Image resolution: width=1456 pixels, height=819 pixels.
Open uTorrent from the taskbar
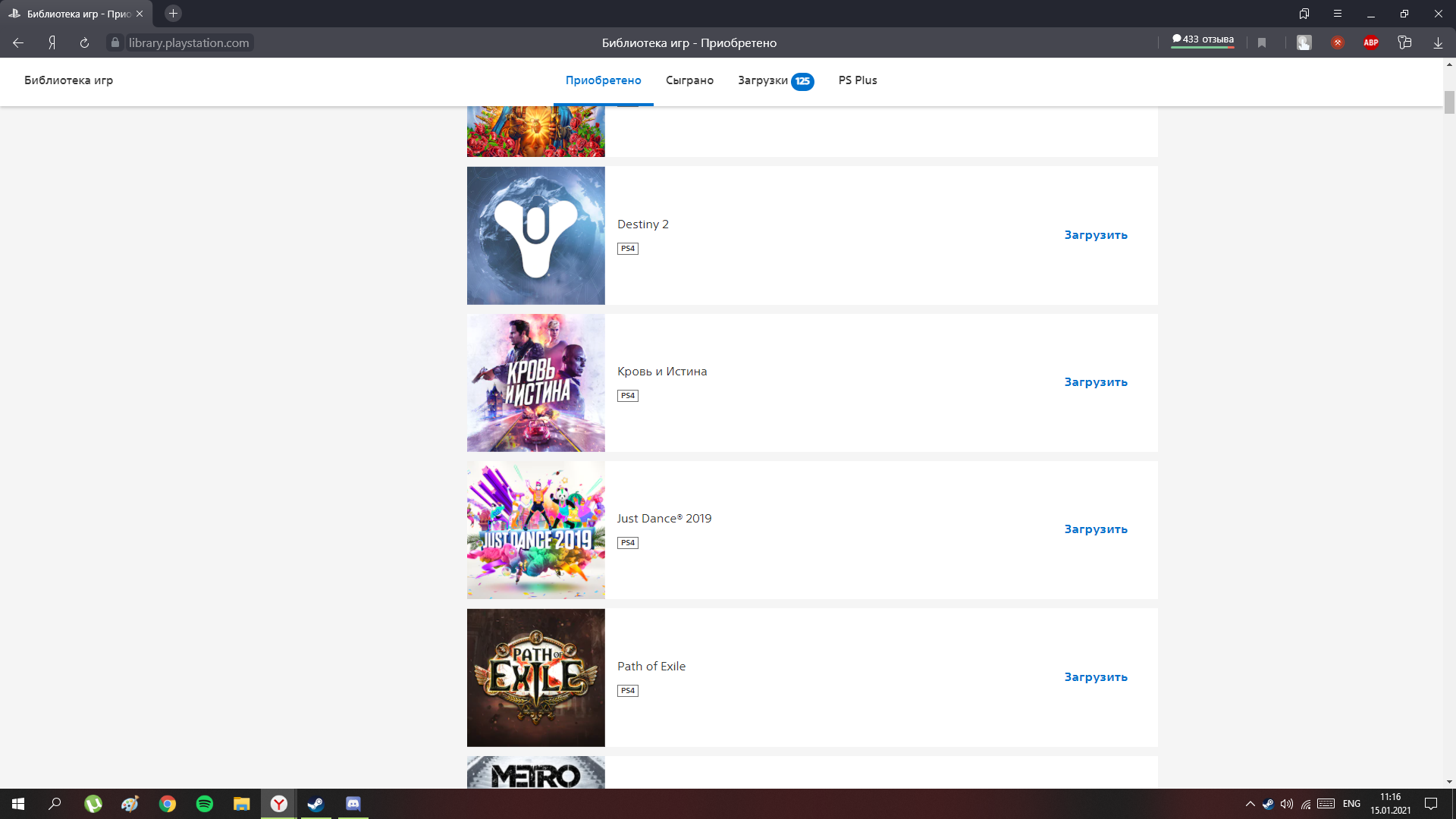click(93, 804)
